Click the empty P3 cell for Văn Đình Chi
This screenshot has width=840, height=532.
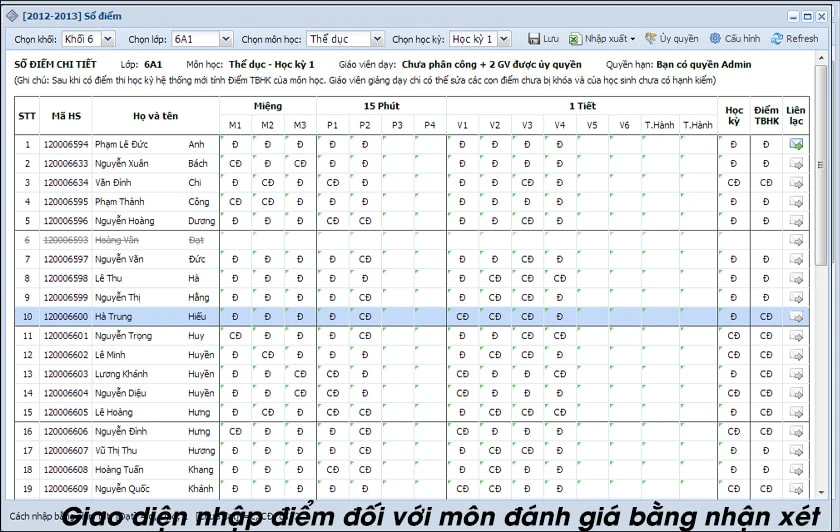[398, 183]
